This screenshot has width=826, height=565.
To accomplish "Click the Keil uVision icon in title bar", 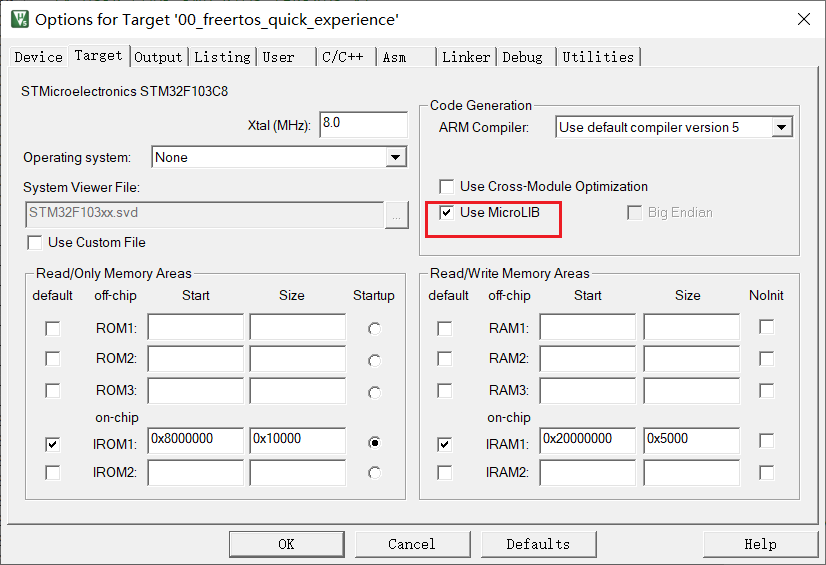I will [19, 19].
